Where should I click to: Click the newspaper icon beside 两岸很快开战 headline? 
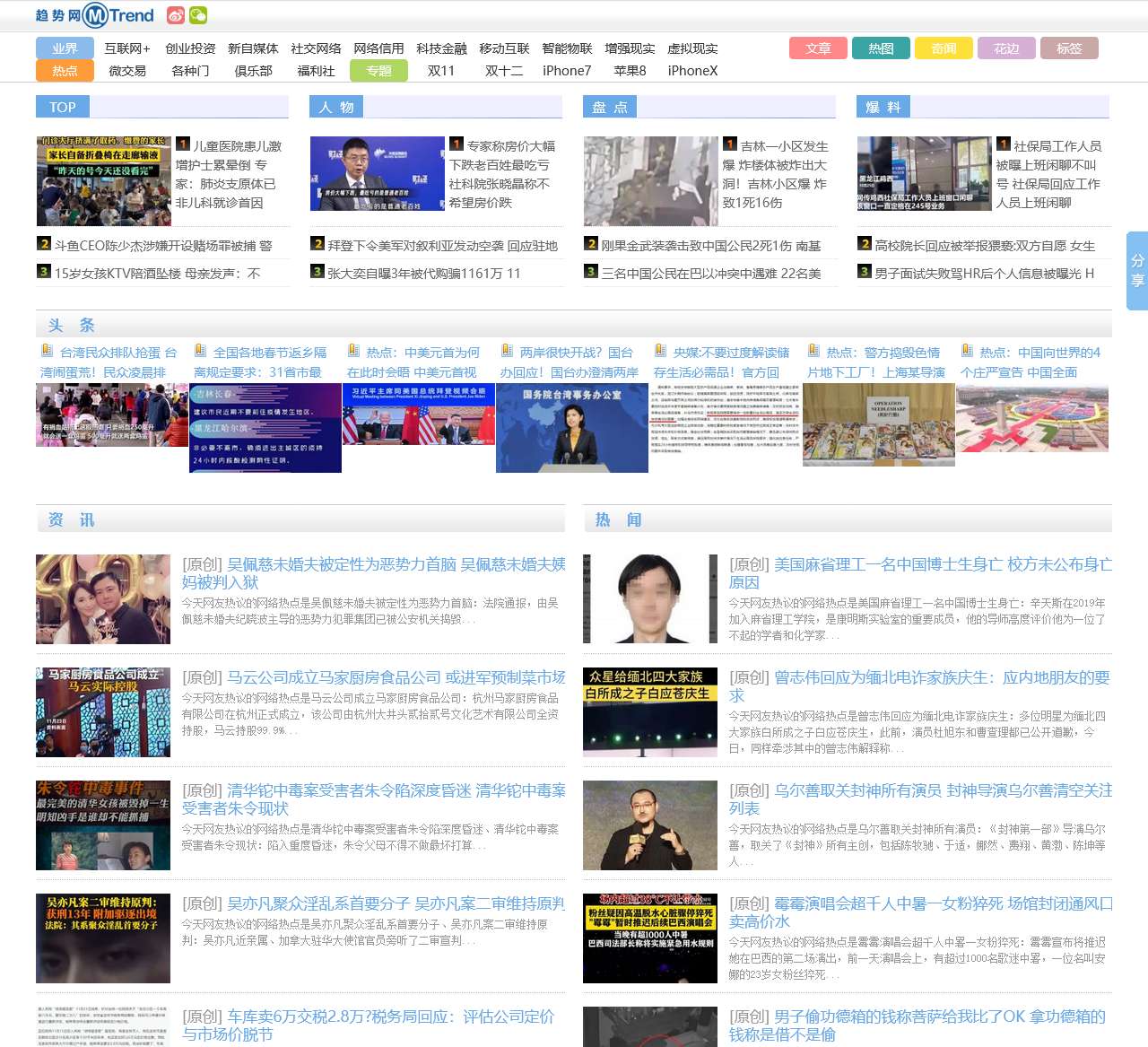[508, 352]
